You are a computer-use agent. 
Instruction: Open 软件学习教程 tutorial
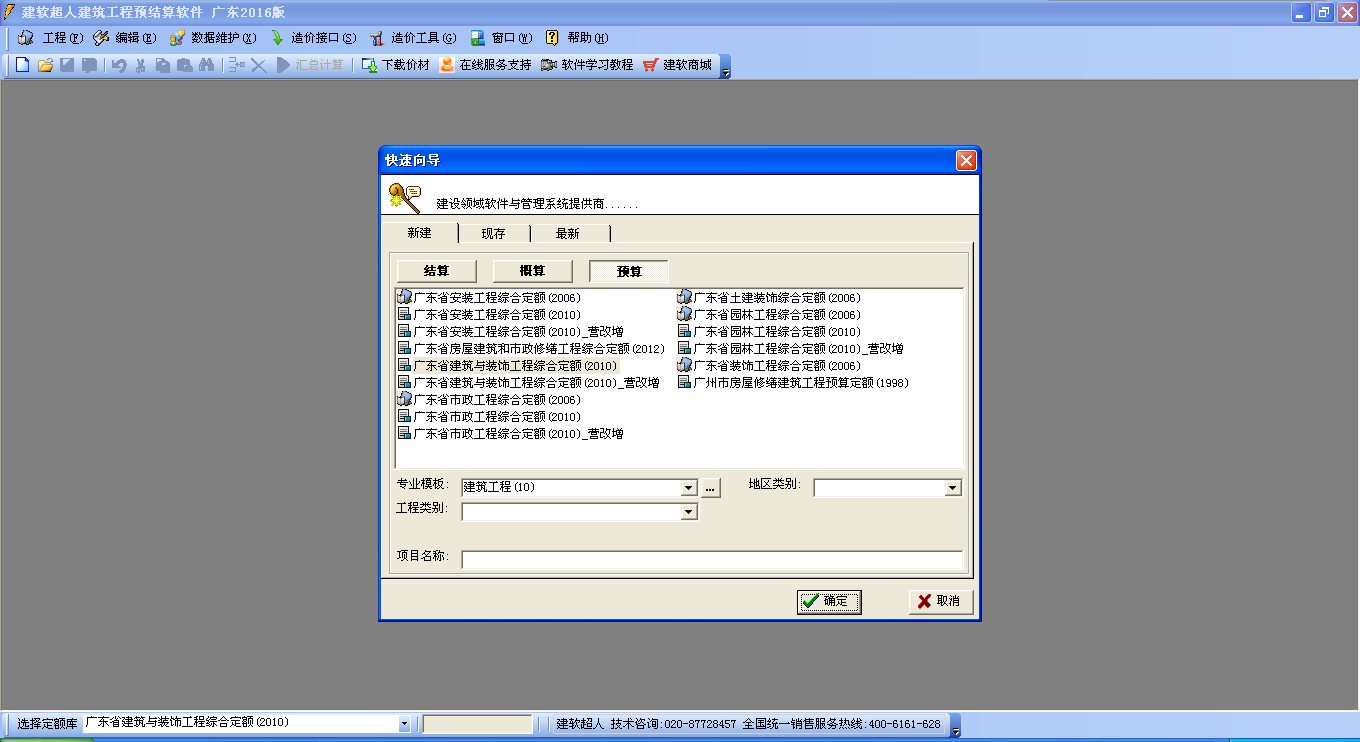pyautogui.click(x=587, y=65)
